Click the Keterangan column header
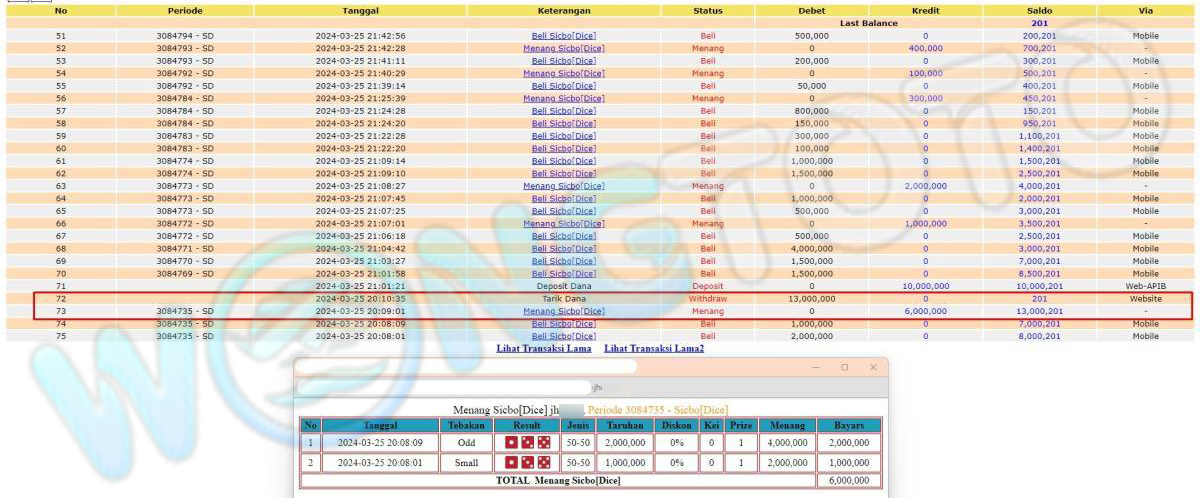Image resolution: width=1200 pixels, height=498 pixels. [x=563, y=10]
